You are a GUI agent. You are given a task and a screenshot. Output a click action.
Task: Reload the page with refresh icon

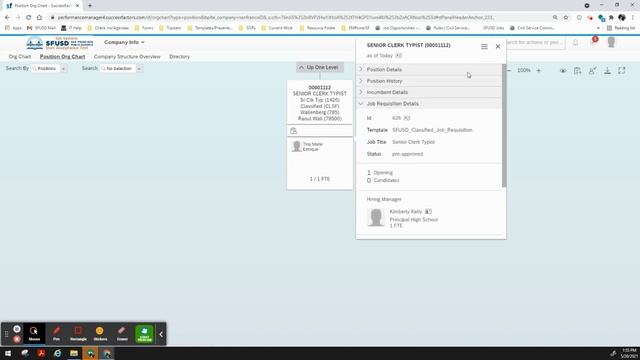click(28, 18)
